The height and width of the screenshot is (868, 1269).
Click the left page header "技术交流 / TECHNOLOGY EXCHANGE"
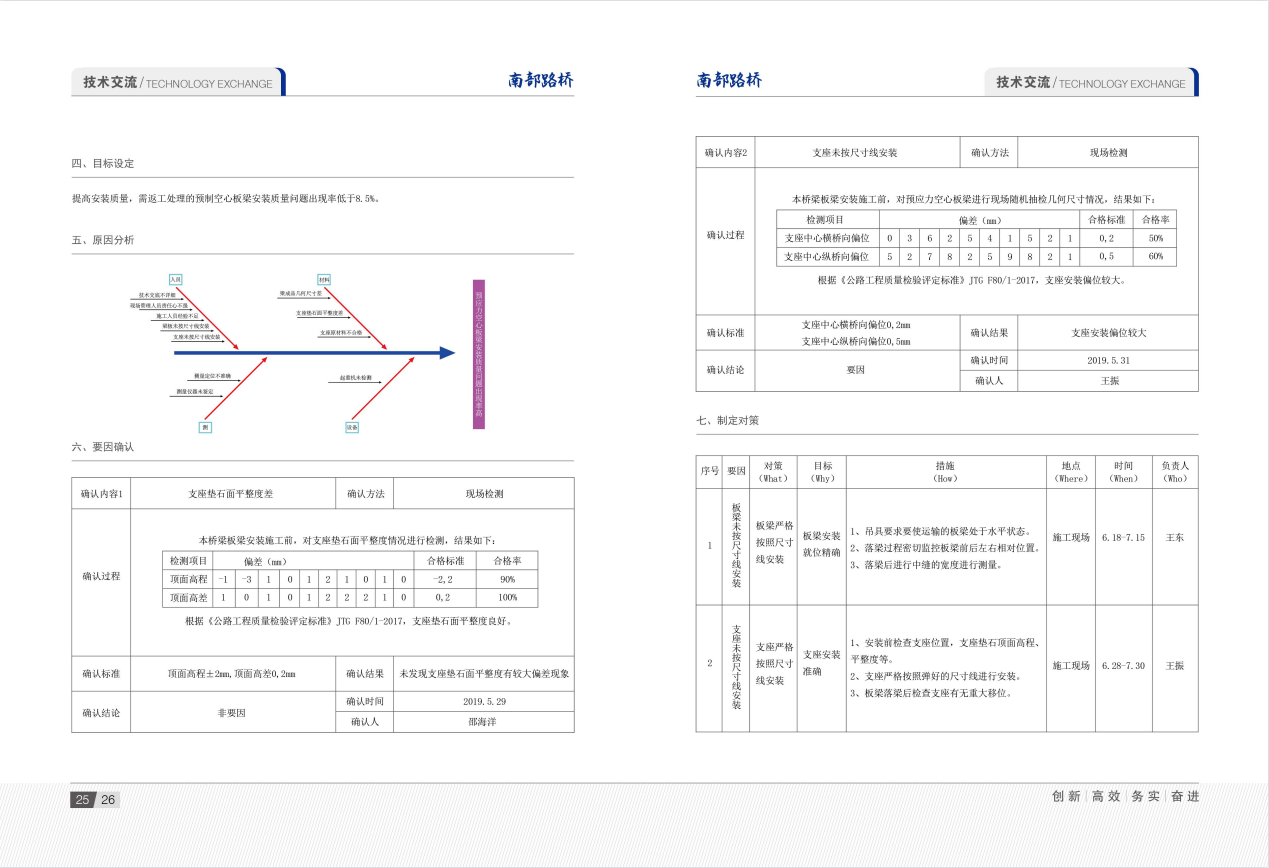point(178,83)
